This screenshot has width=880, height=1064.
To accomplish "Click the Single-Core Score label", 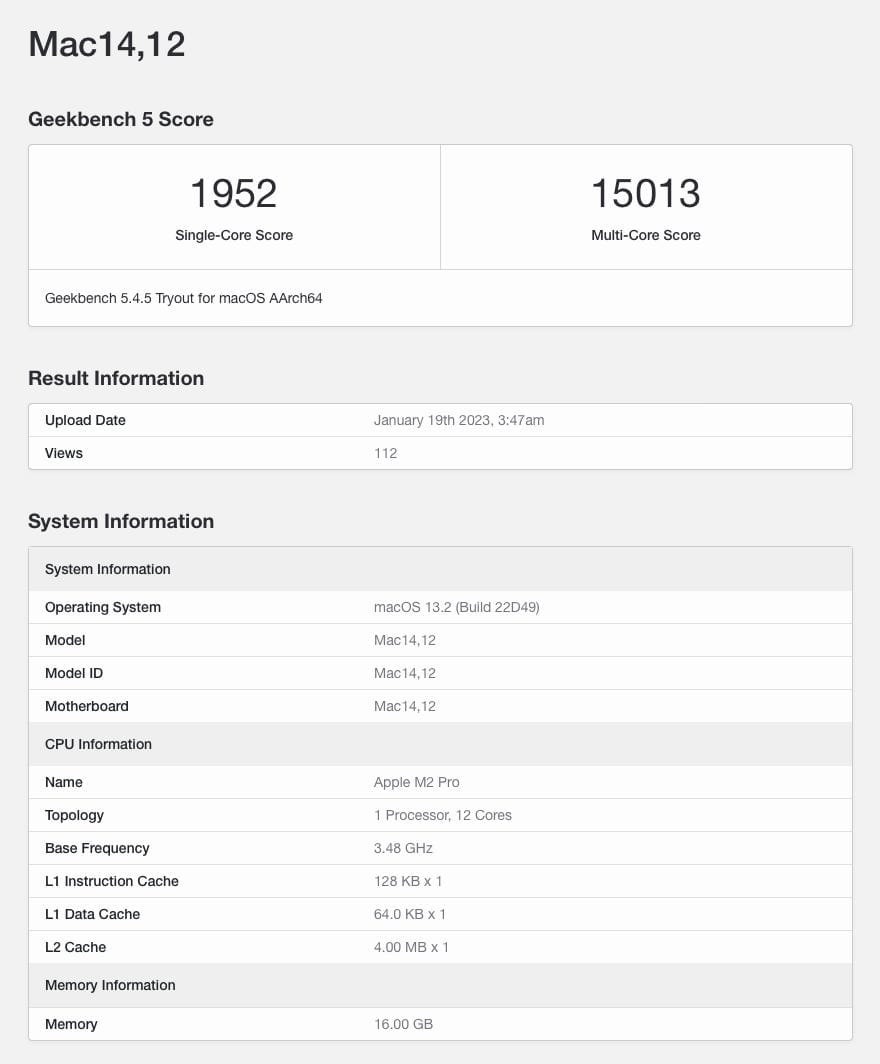I will pos(234,235).
